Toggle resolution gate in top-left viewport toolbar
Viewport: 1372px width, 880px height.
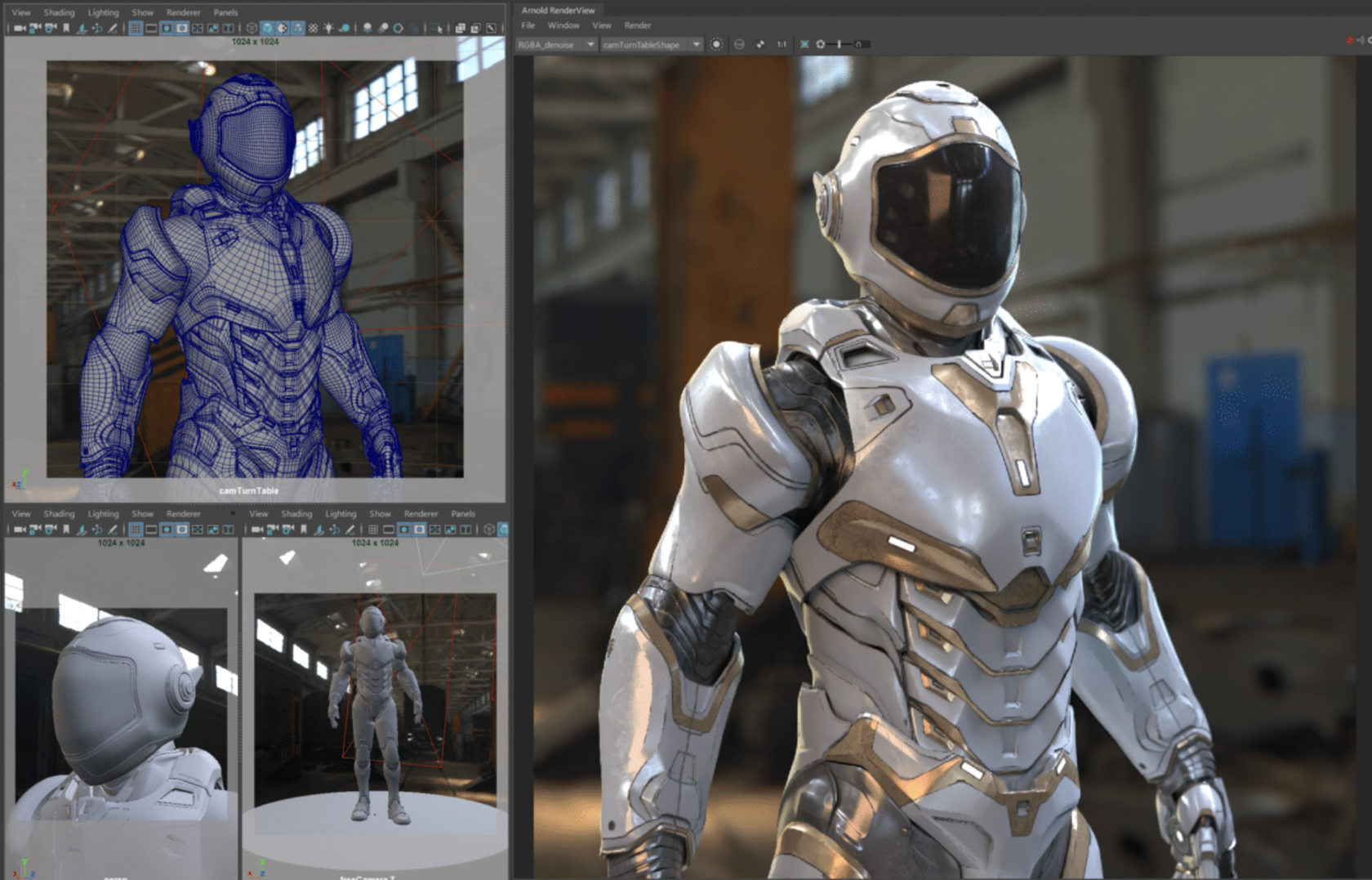click(167, 28)
